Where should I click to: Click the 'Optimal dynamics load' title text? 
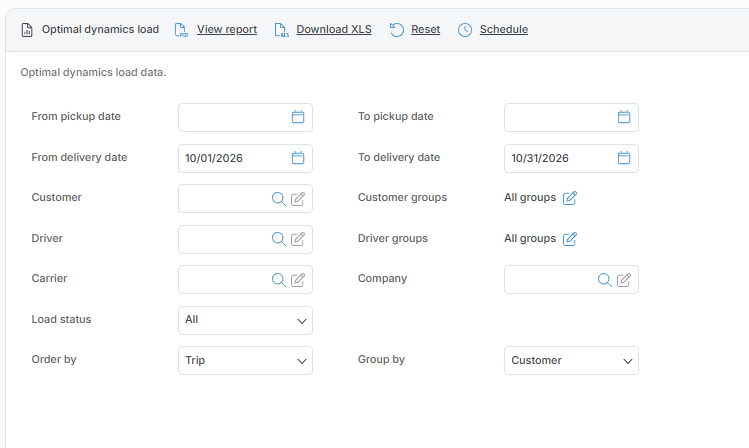[x=100, y=30]
